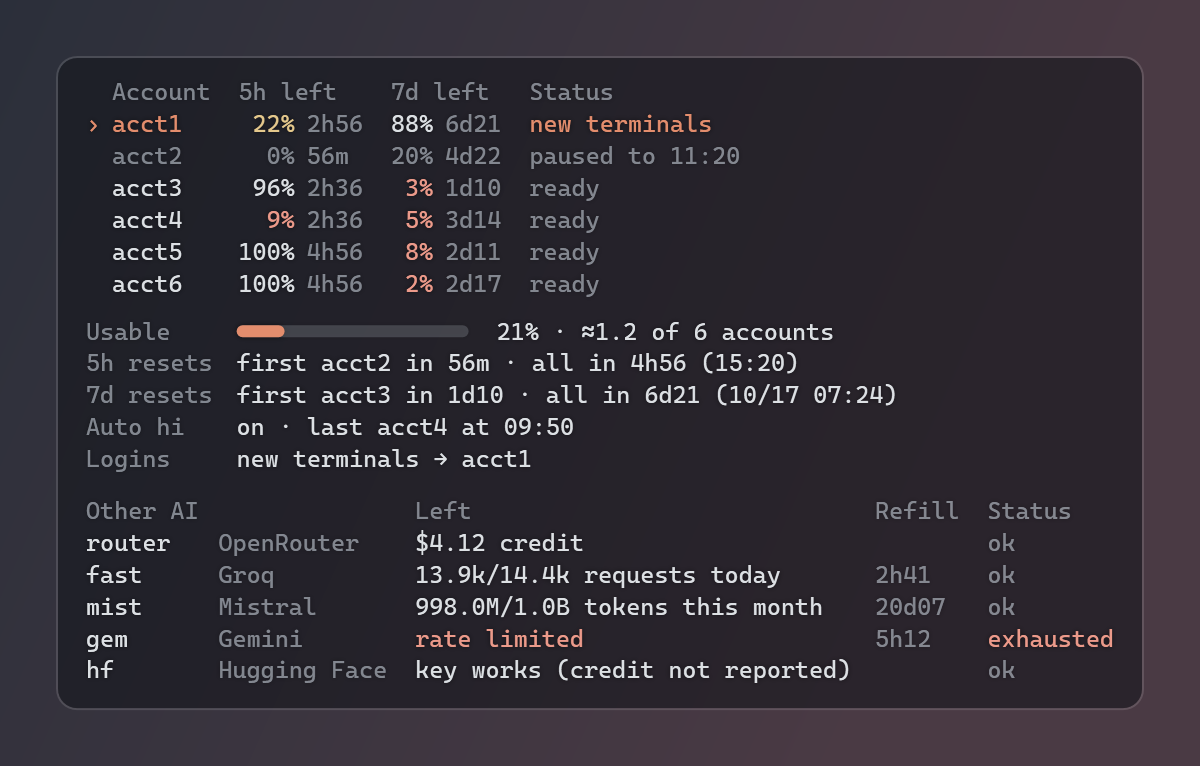Click '13.9k/14.4k requests today'
This screenshot has width=1200, height=766.
tap(598, 576)
